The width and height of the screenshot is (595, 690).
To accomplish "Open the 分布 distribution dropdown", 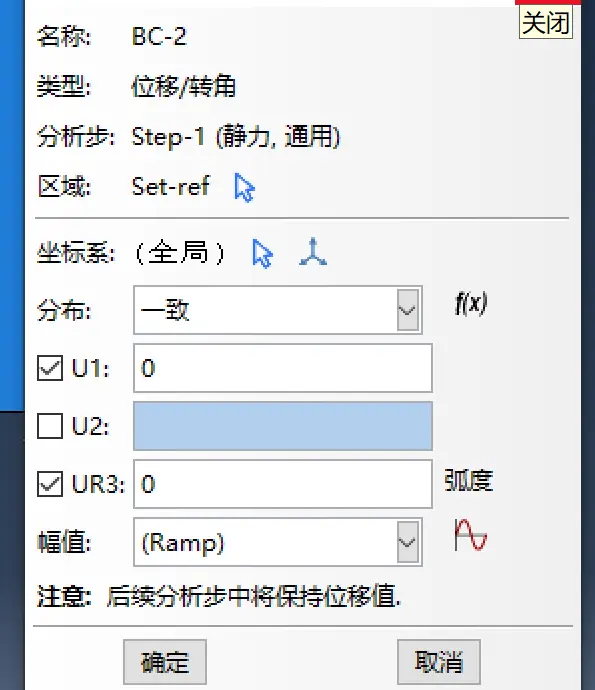I will pos(278,310).
